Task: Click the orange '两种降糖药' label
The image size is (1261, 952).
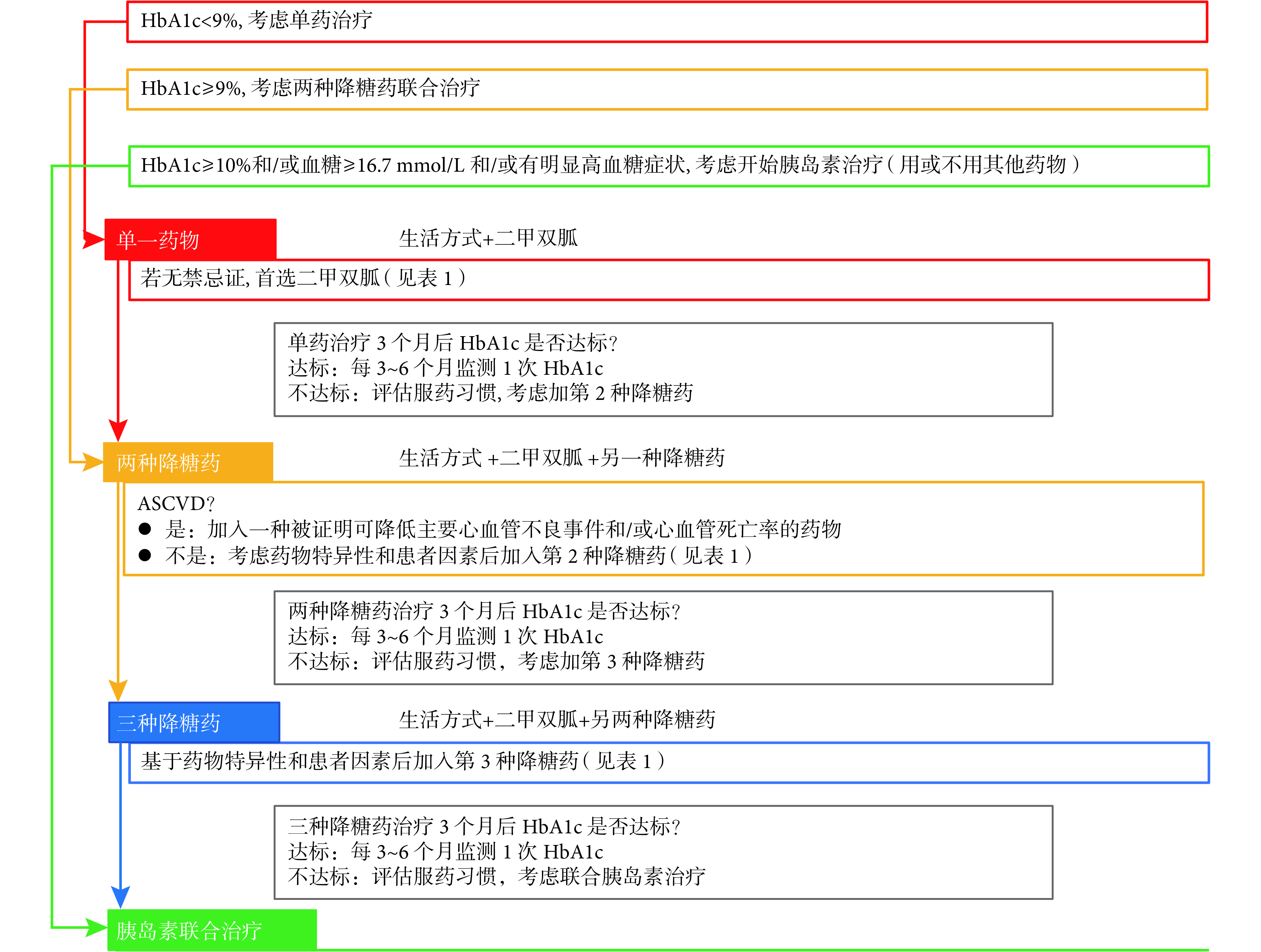Action: click(188, 463)
